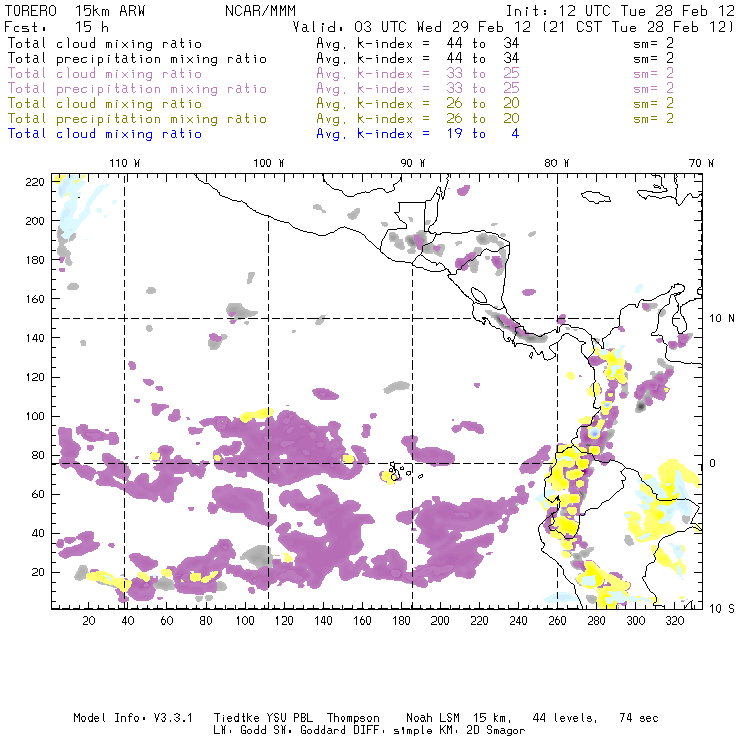Select the "Fcst: 15 h" forecast hour text
740x740 pixels.
57,27
